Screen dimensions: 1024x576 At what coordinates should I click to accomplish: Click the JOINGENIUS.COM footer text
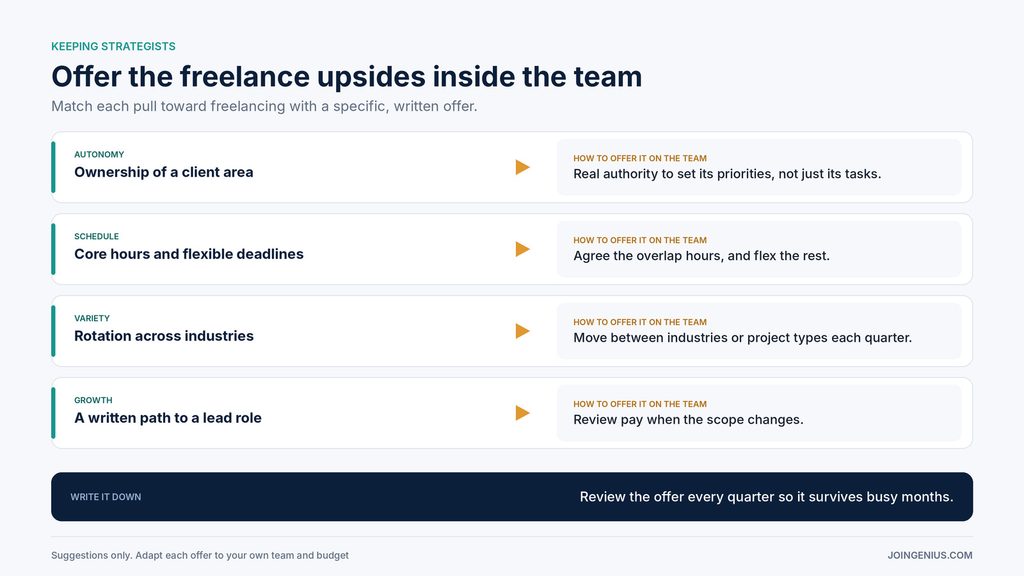tap(930, 555)
